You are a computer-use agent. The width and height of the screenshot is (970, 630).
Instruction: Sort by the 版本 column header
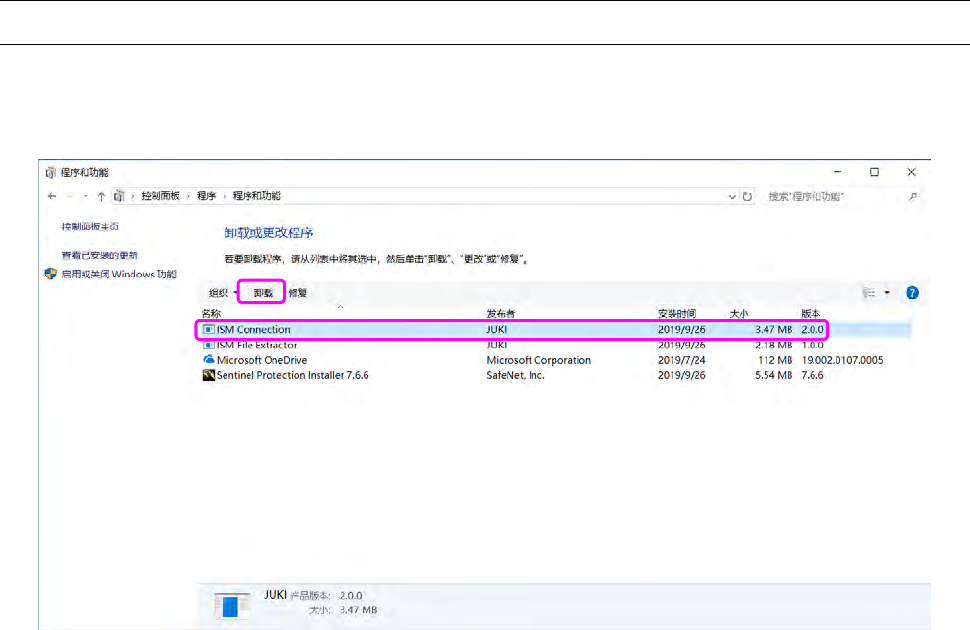[x=810, y=314]
